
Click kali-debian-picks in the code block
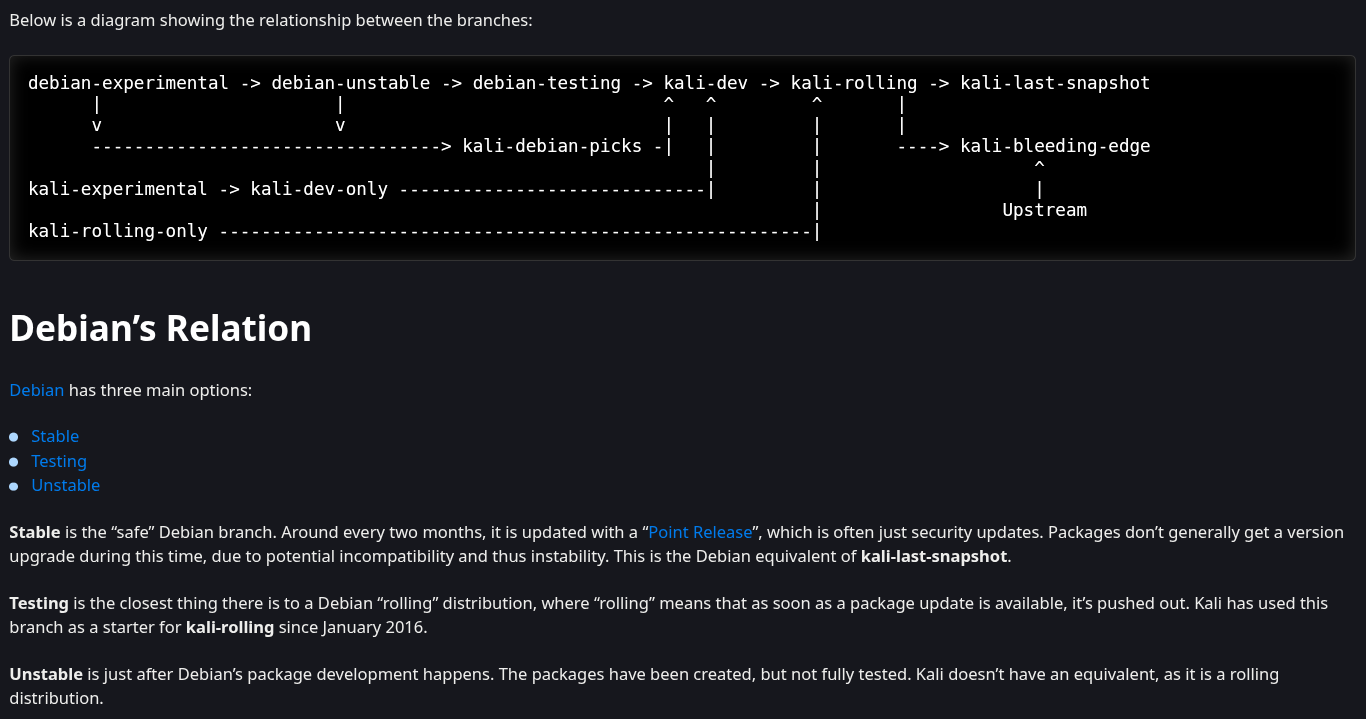click(x=552, y=146)
